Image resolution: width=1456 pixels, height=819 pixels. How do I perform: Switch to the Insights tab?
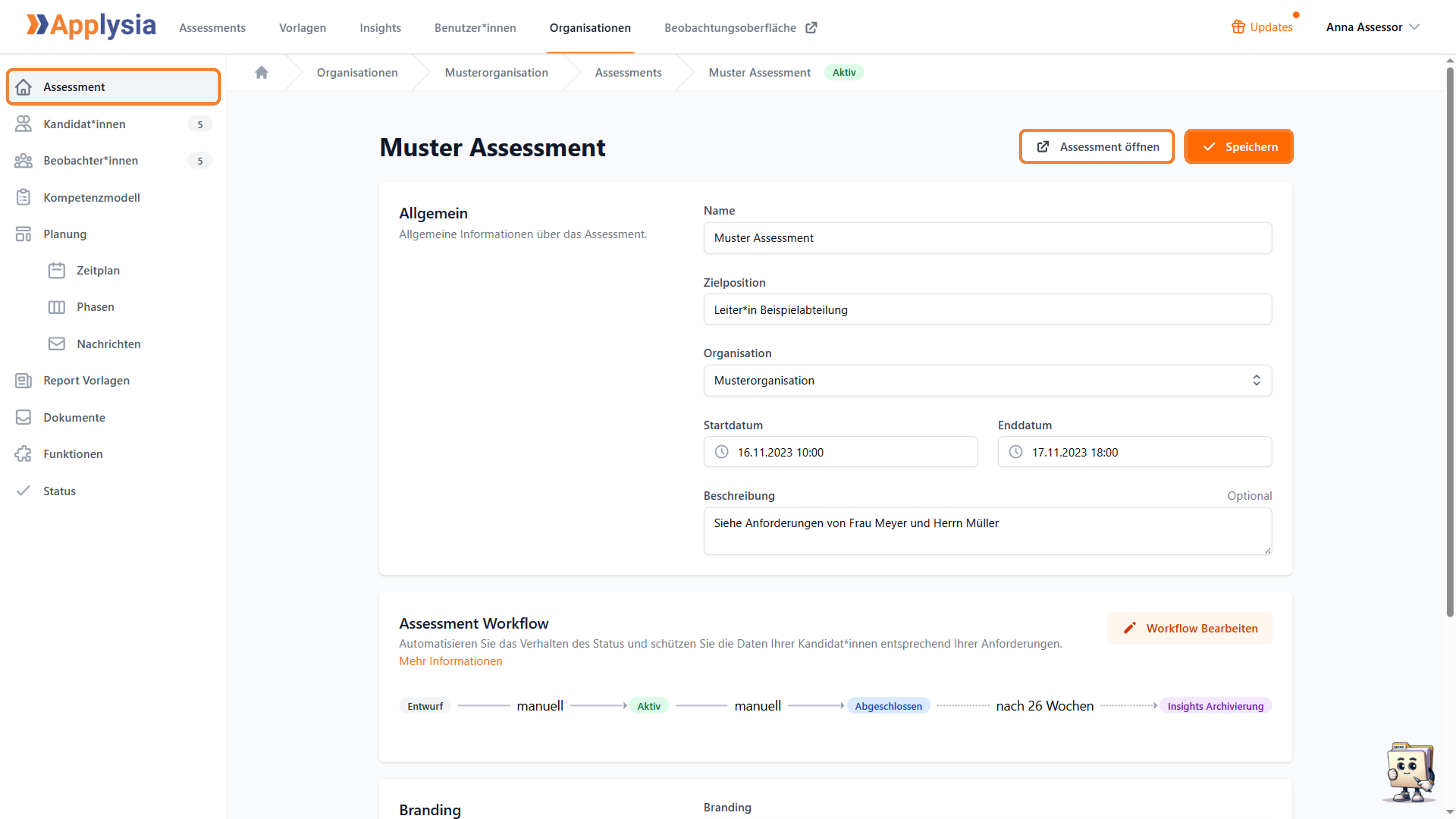pyautogui.click(x=380, y=27)
